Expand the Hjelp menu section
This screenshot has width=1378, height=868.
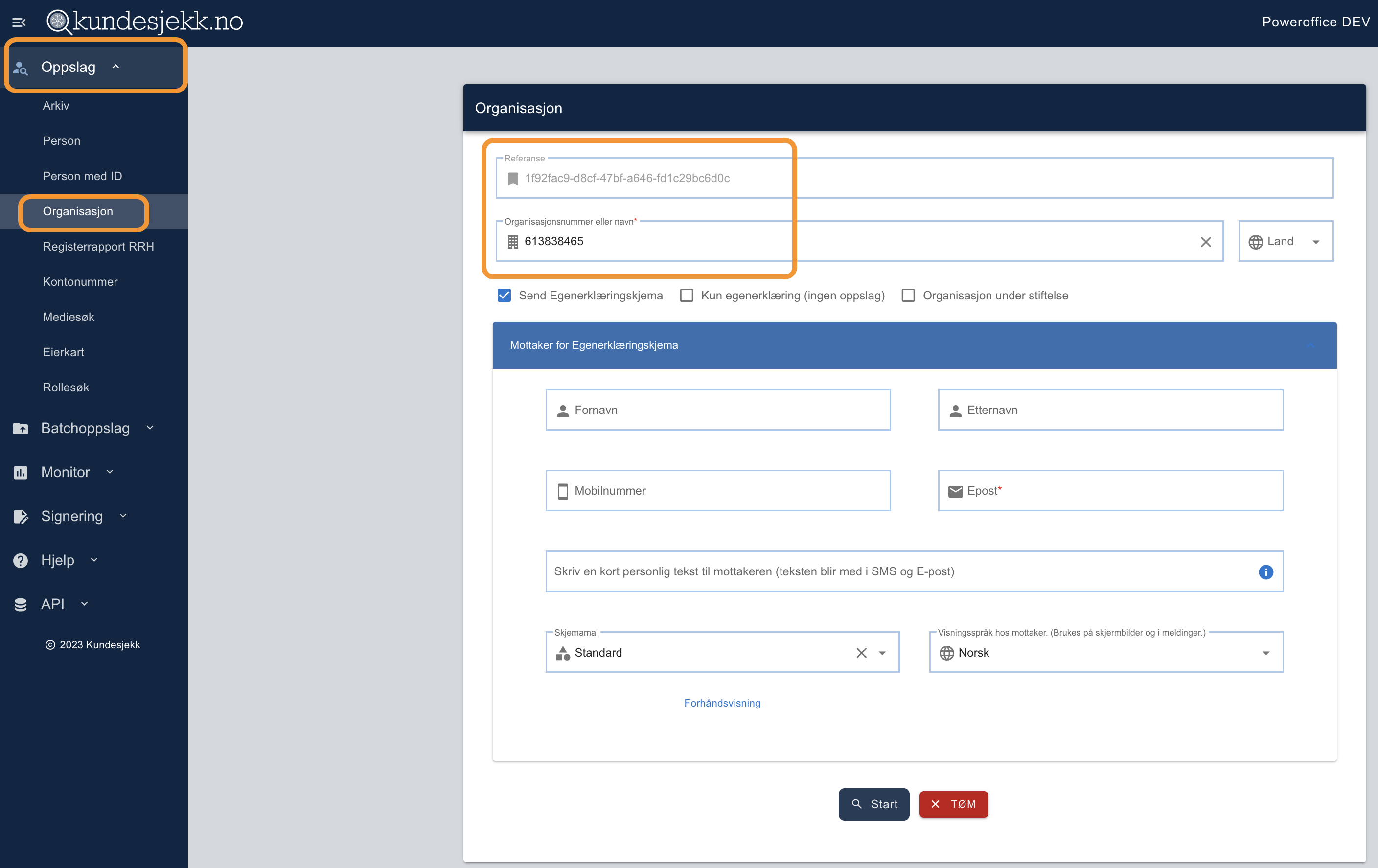pos(94,560)
